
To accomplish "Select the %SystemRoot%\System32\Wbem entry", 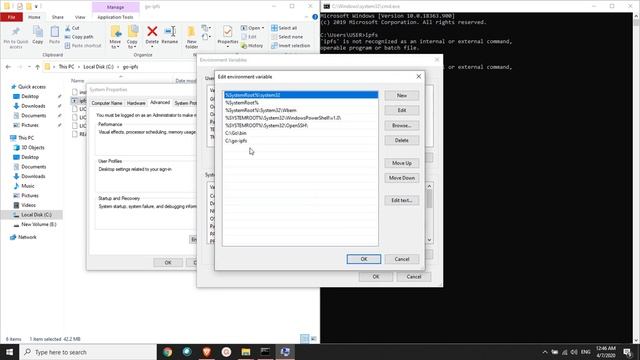I will click(x=300, y=110).
